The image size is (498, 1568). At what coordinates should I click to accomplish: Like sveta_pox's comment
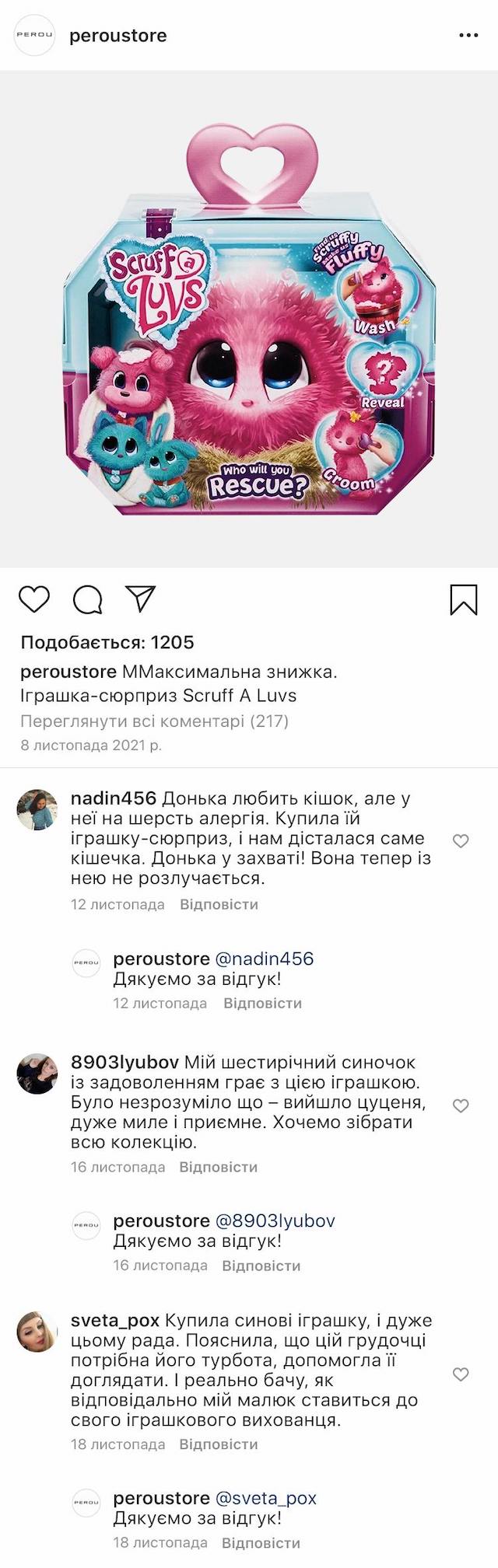(x=461, y=1374)
